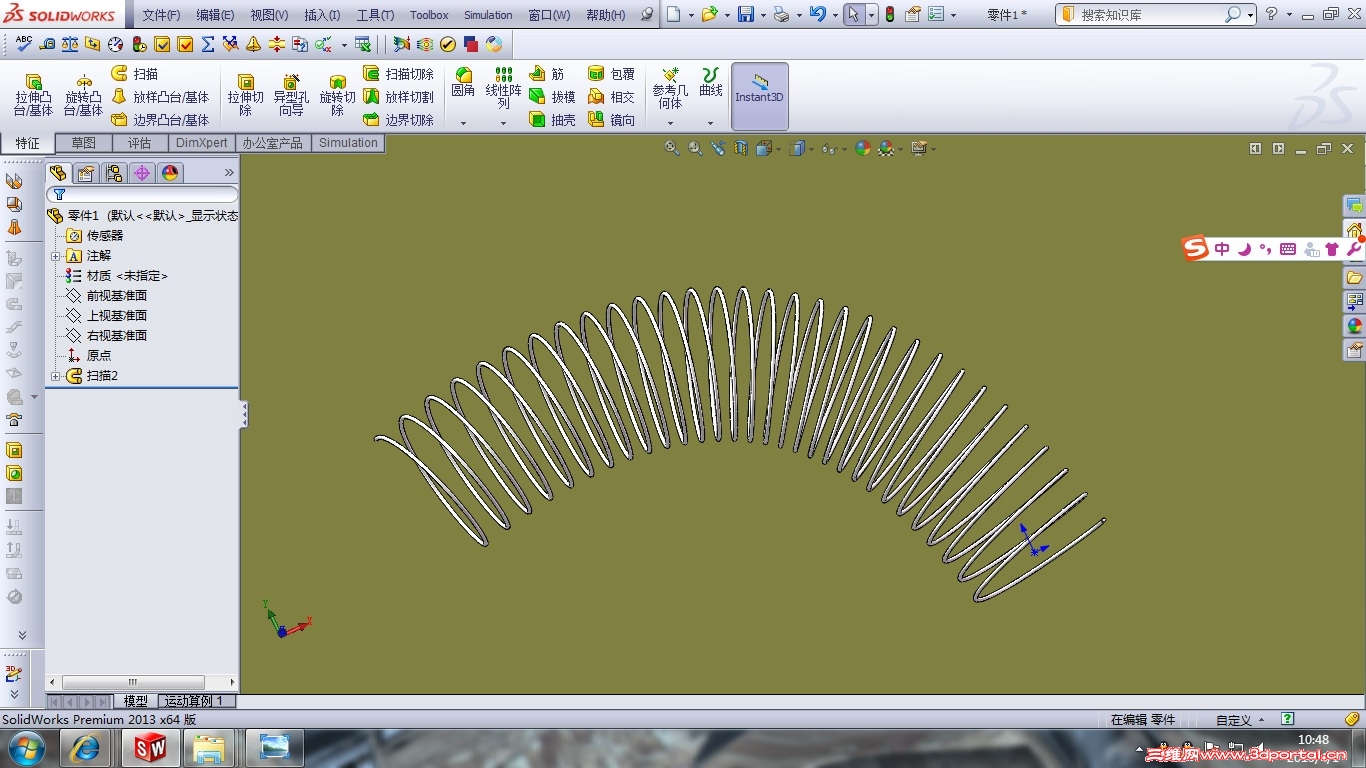Choose the 扫描 sweep feature in the ribbon
This screenshot has width=1366, height=768.
[x=135, y=74]
